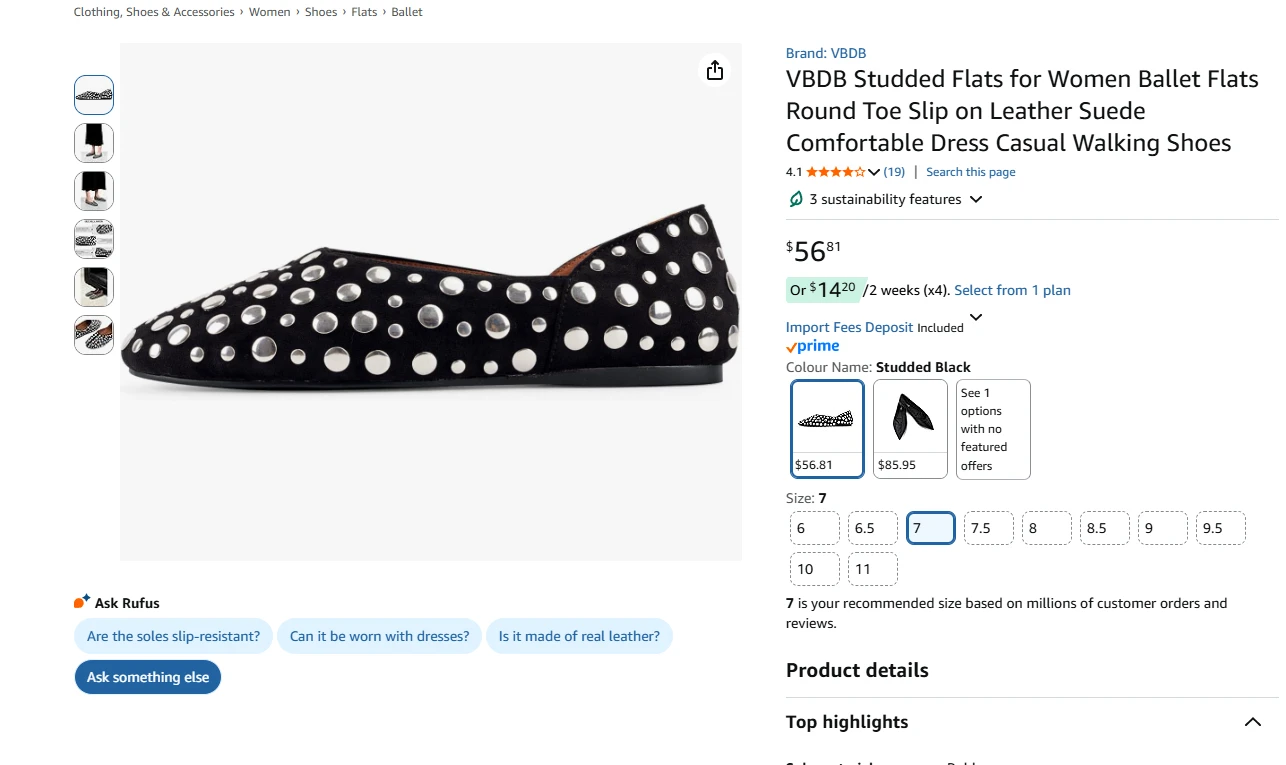Open the (19) reviews count link
Screen dimensions: 1286x765
(894, 172)
